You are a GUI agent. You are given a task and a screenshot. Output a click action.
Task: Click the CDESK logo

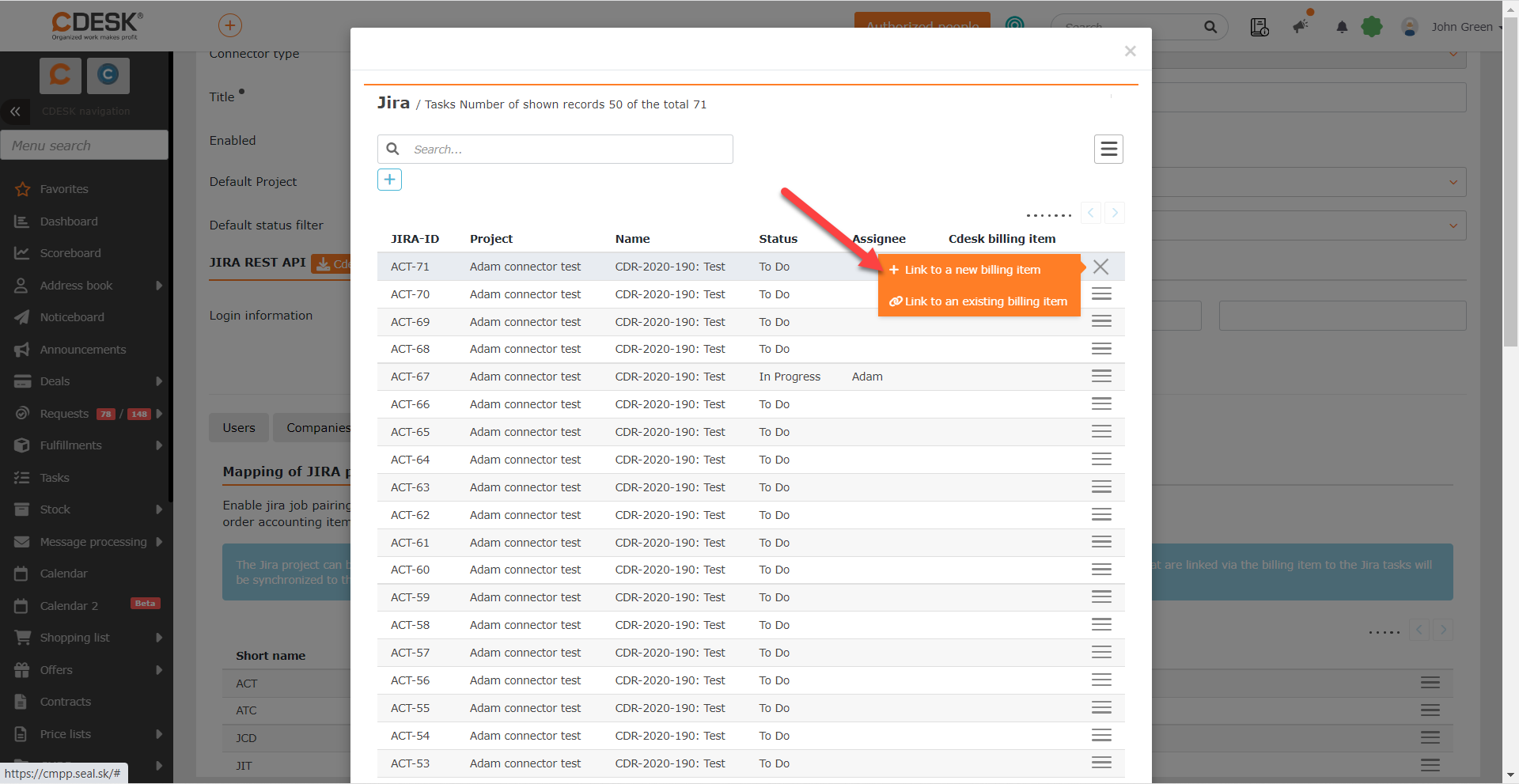point(97,25)
